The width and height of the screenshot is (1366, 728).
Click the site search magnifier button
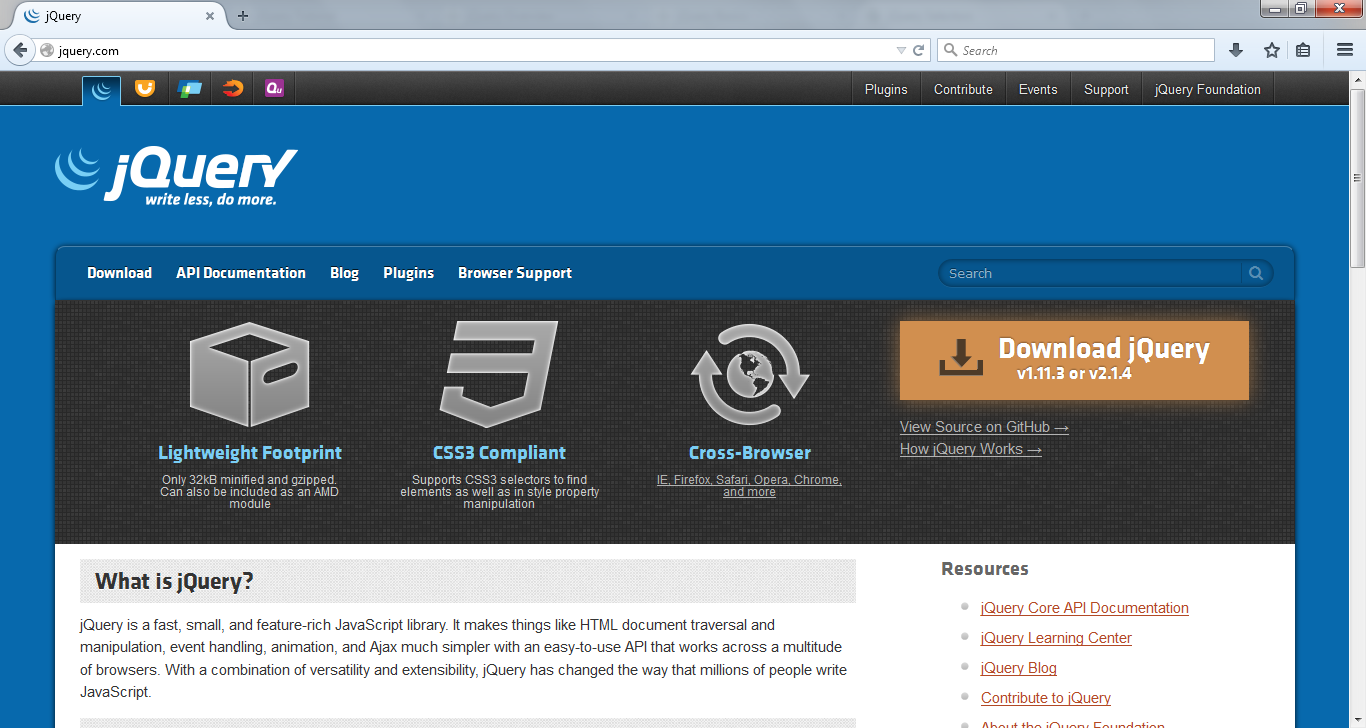(1256, 273)
